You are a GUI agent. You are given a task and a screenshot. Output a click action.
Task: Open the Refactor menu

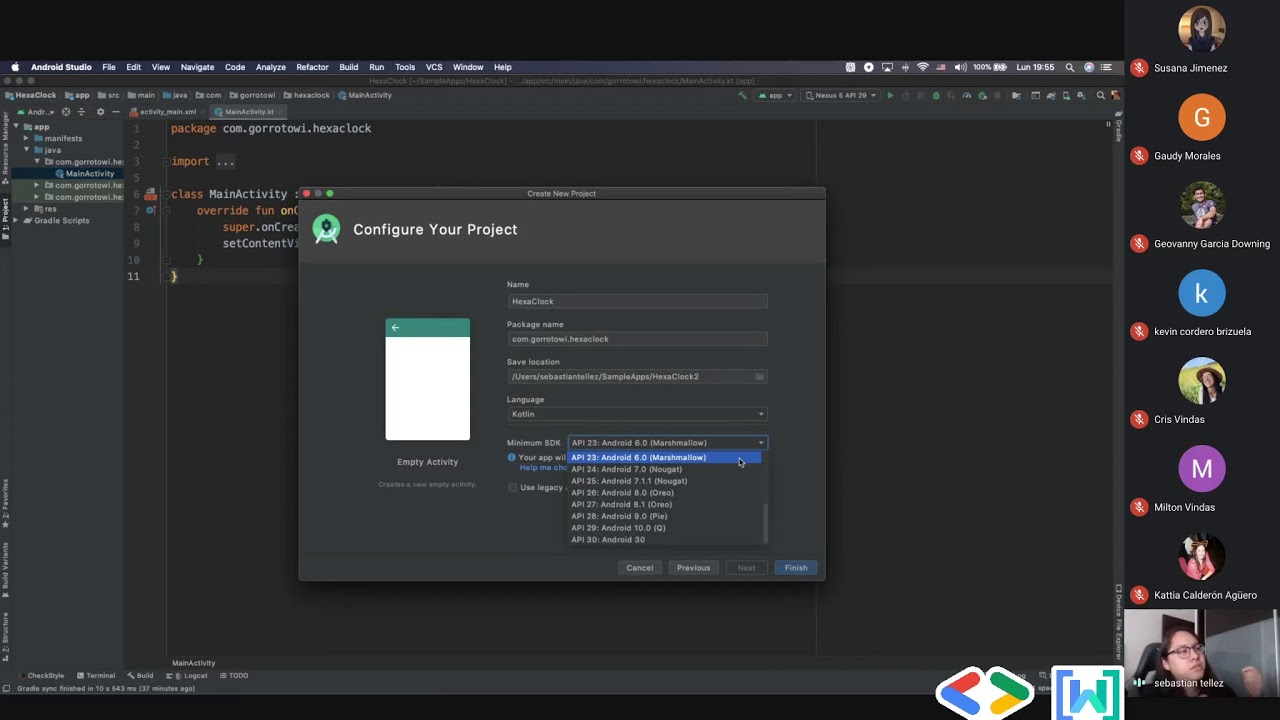[x=312, y=67]
